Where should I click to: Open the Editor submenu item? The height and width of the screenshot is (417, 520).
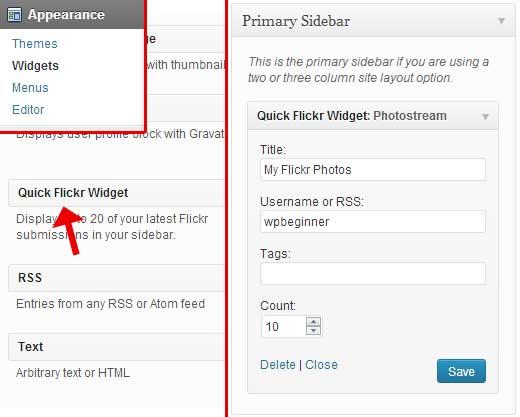(28, 110)
